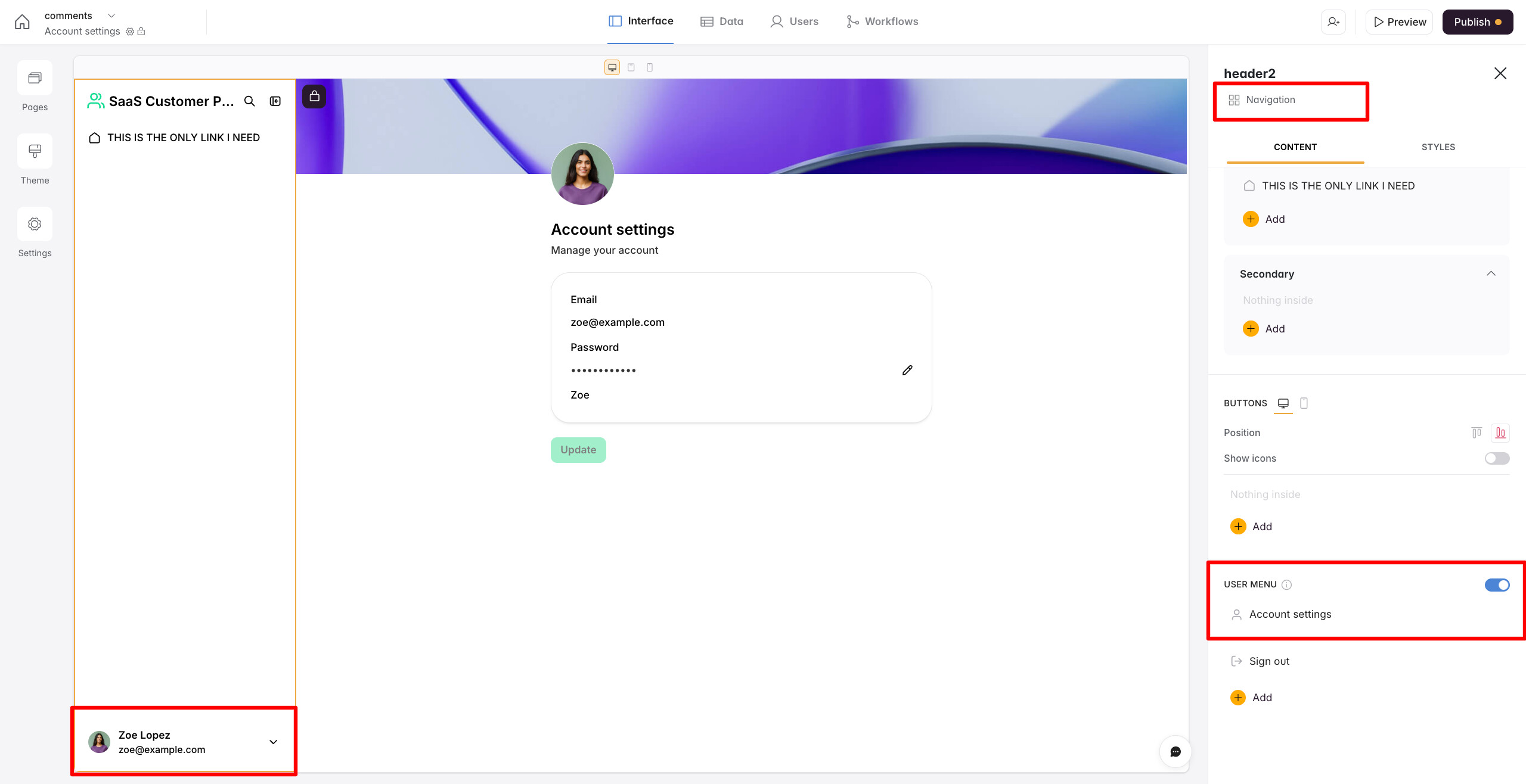Collapse the Secondary section chevron
Screen dimensions: 1526x784
(x=1491, y=273)
